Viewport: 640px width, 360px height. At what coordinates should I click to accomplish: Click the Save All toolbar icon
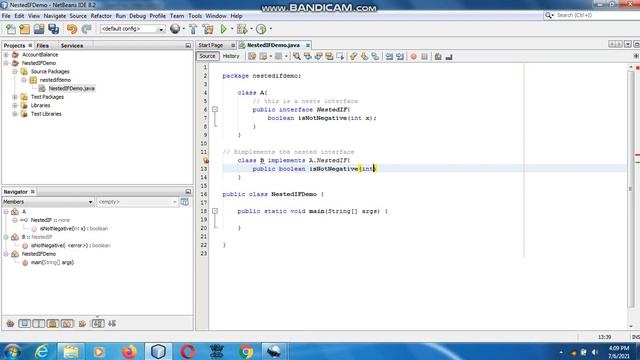[53, 29]
